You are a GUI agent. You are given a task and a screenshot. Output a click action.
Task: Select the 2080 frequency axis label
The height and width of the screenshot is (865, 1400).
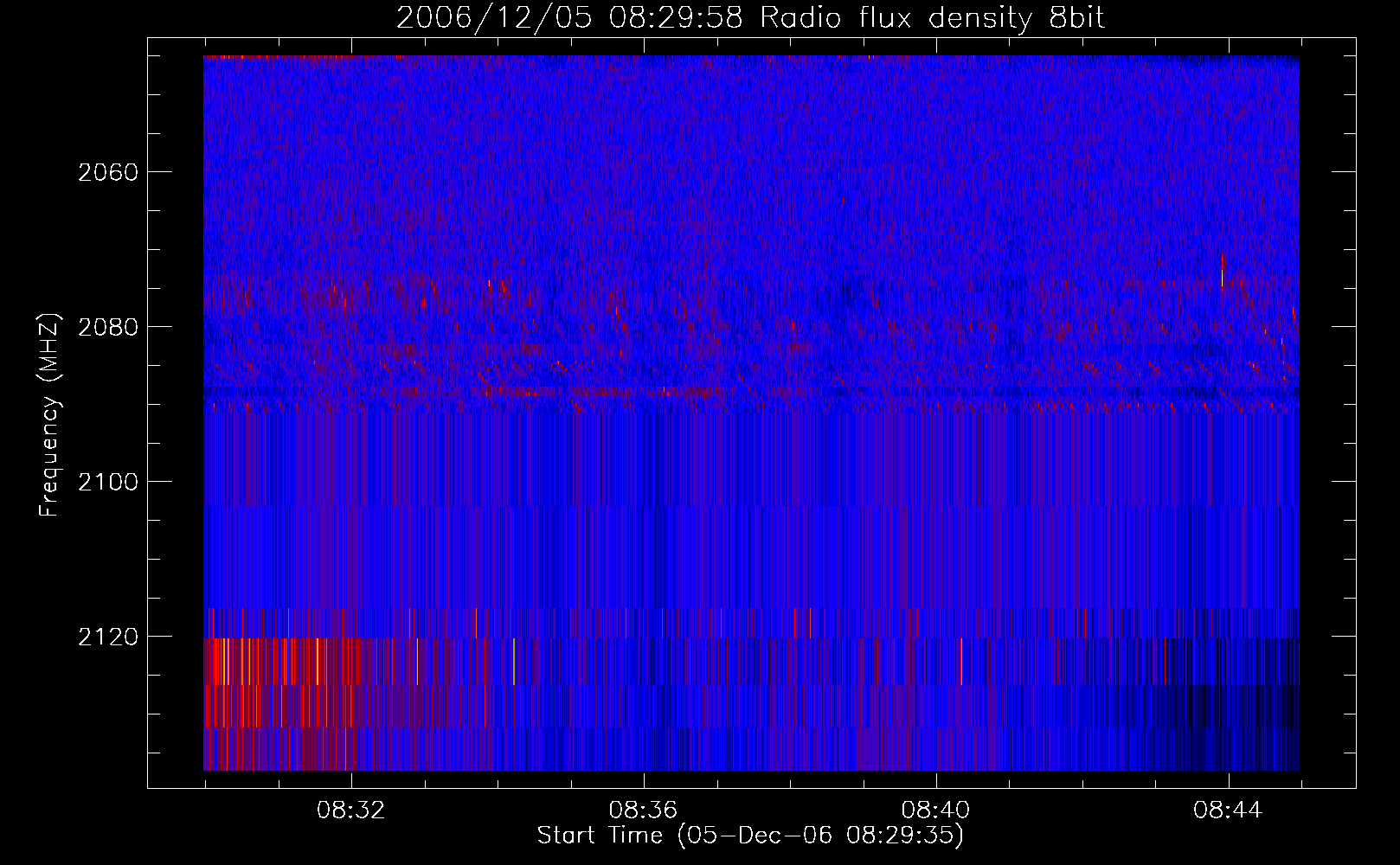108,327
